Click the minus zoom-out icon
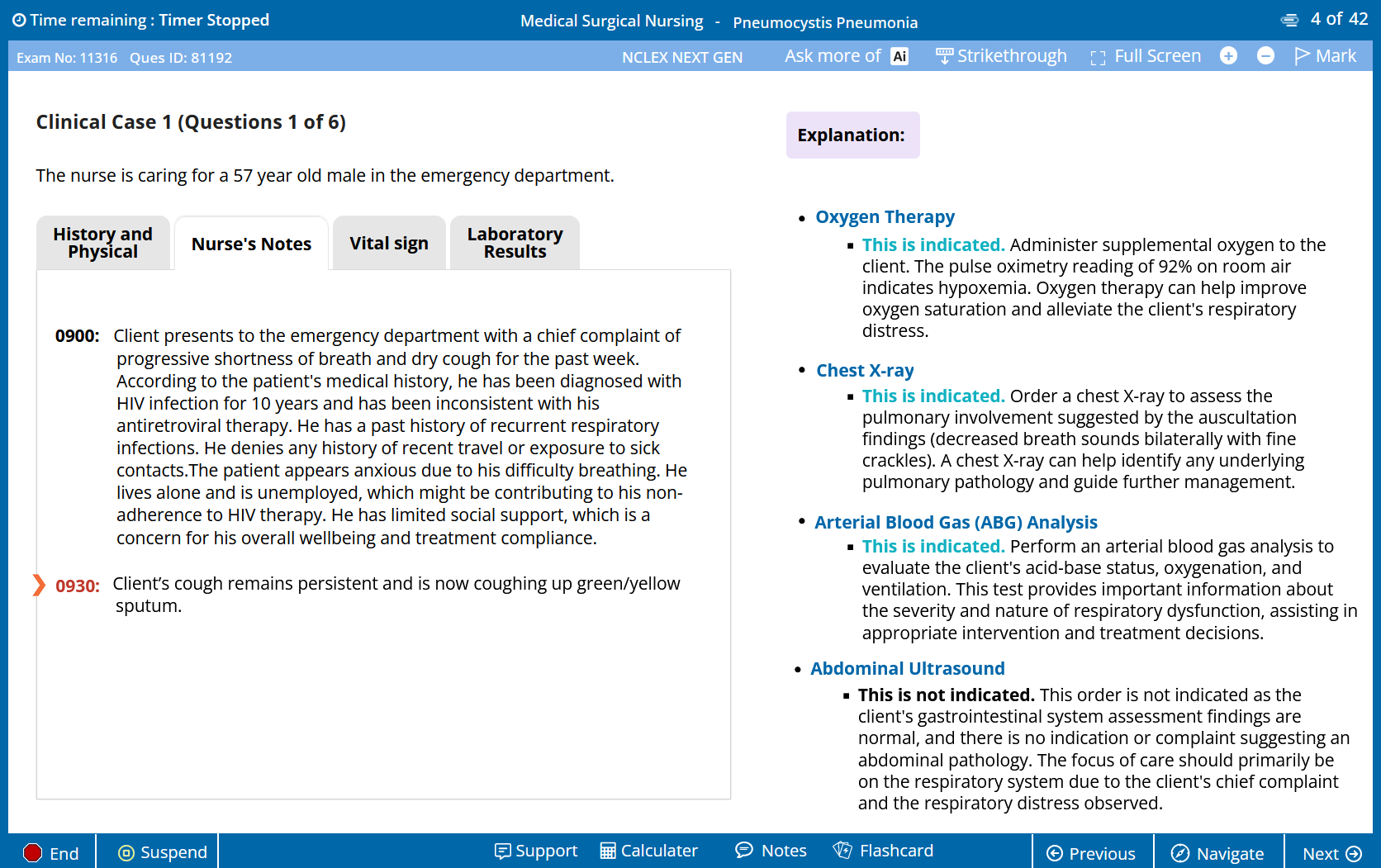Viewport: 1381px width, 868px height. (x=1265, y=56)
